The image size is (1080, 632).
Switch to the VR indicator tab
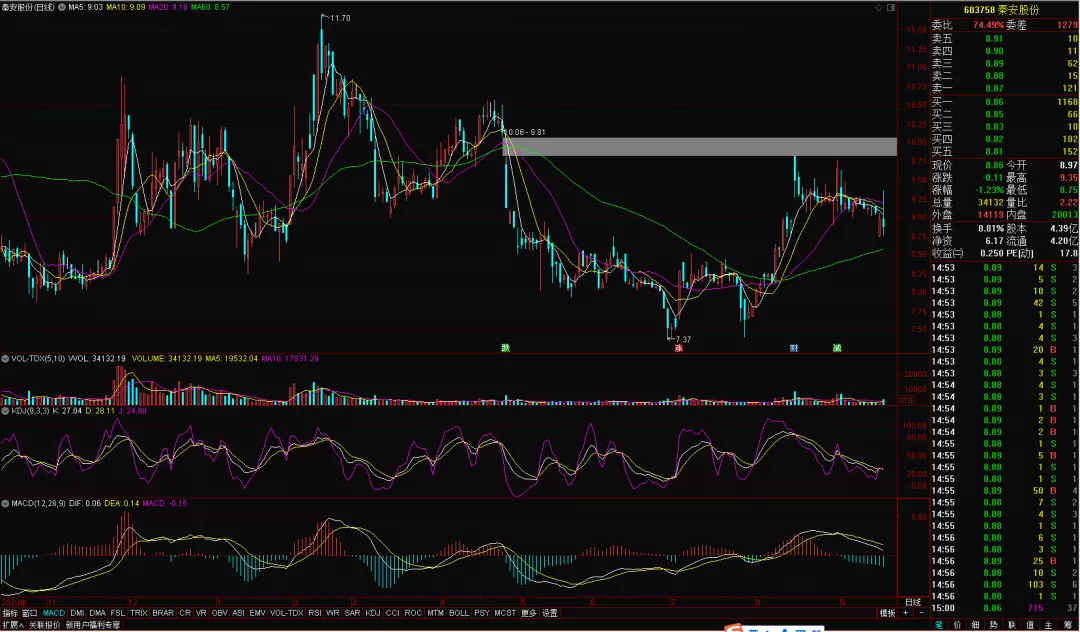pyautogui.click(x=201, y=613)
